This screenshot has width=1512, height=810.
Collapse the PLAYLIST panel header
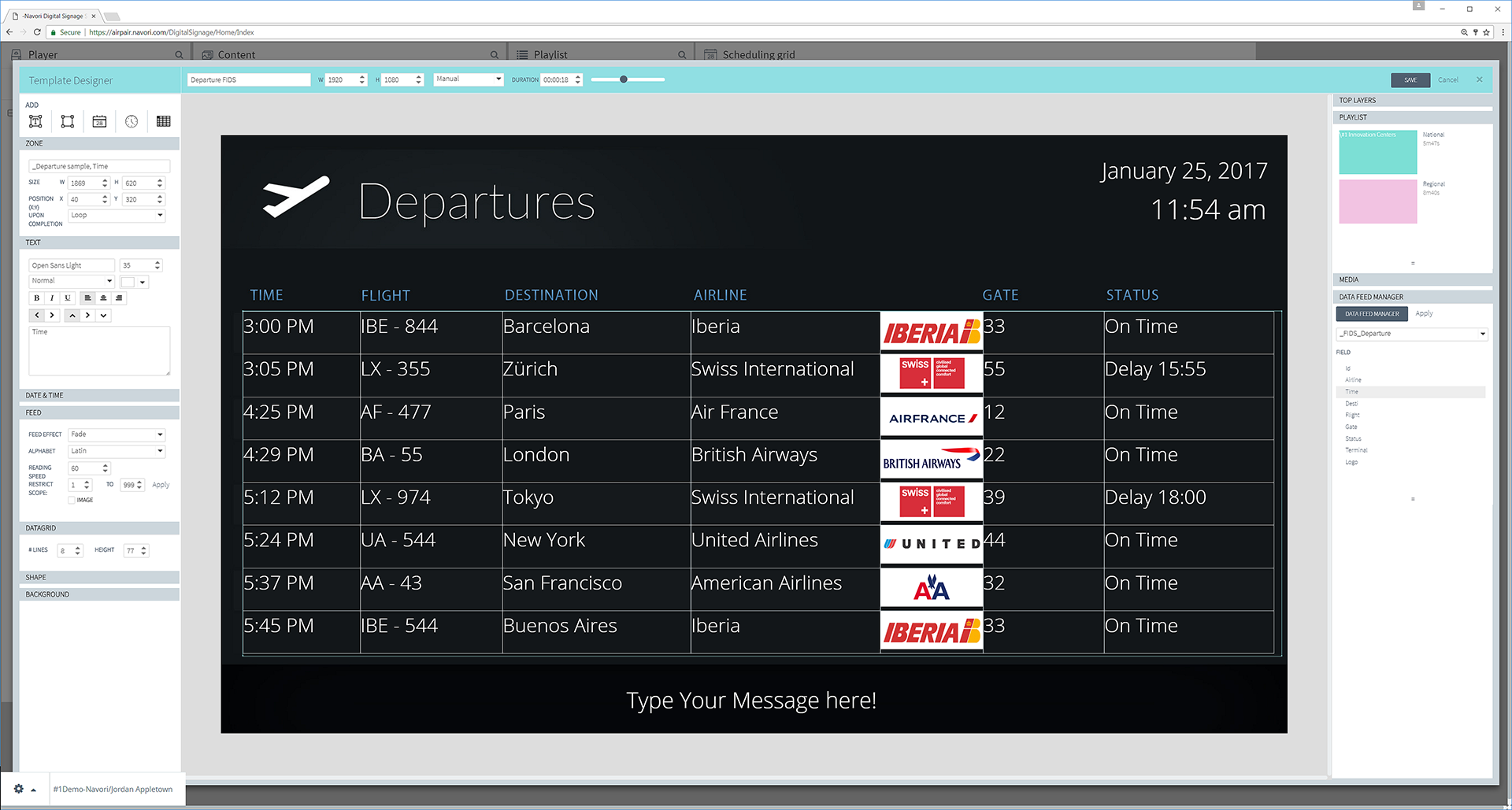point(1413,117)
